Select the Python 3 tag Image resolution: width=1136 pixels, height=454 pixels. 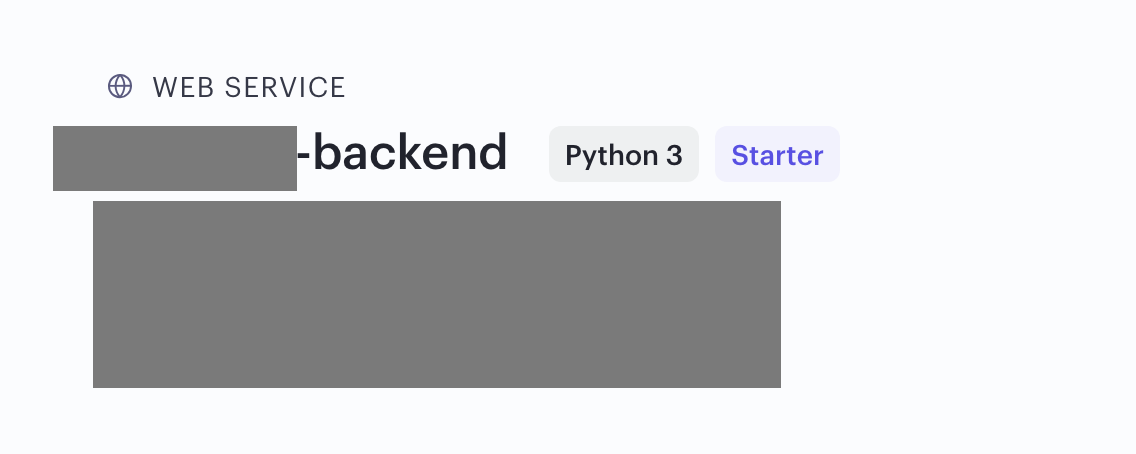tap(624, 154)
